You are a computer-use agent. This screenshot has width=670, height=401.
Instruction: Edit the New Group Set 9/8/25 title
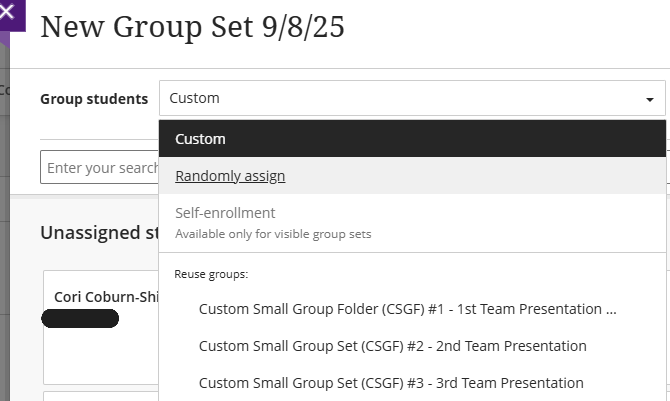point(192,27)
